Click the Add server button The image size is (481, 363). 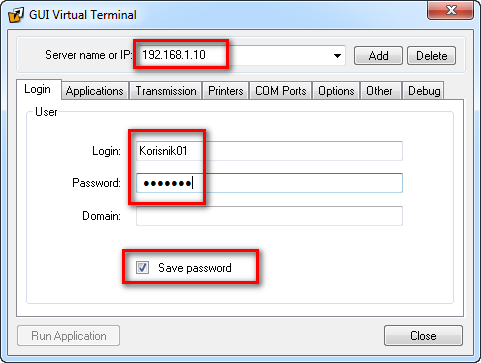[x=378, y=56]
